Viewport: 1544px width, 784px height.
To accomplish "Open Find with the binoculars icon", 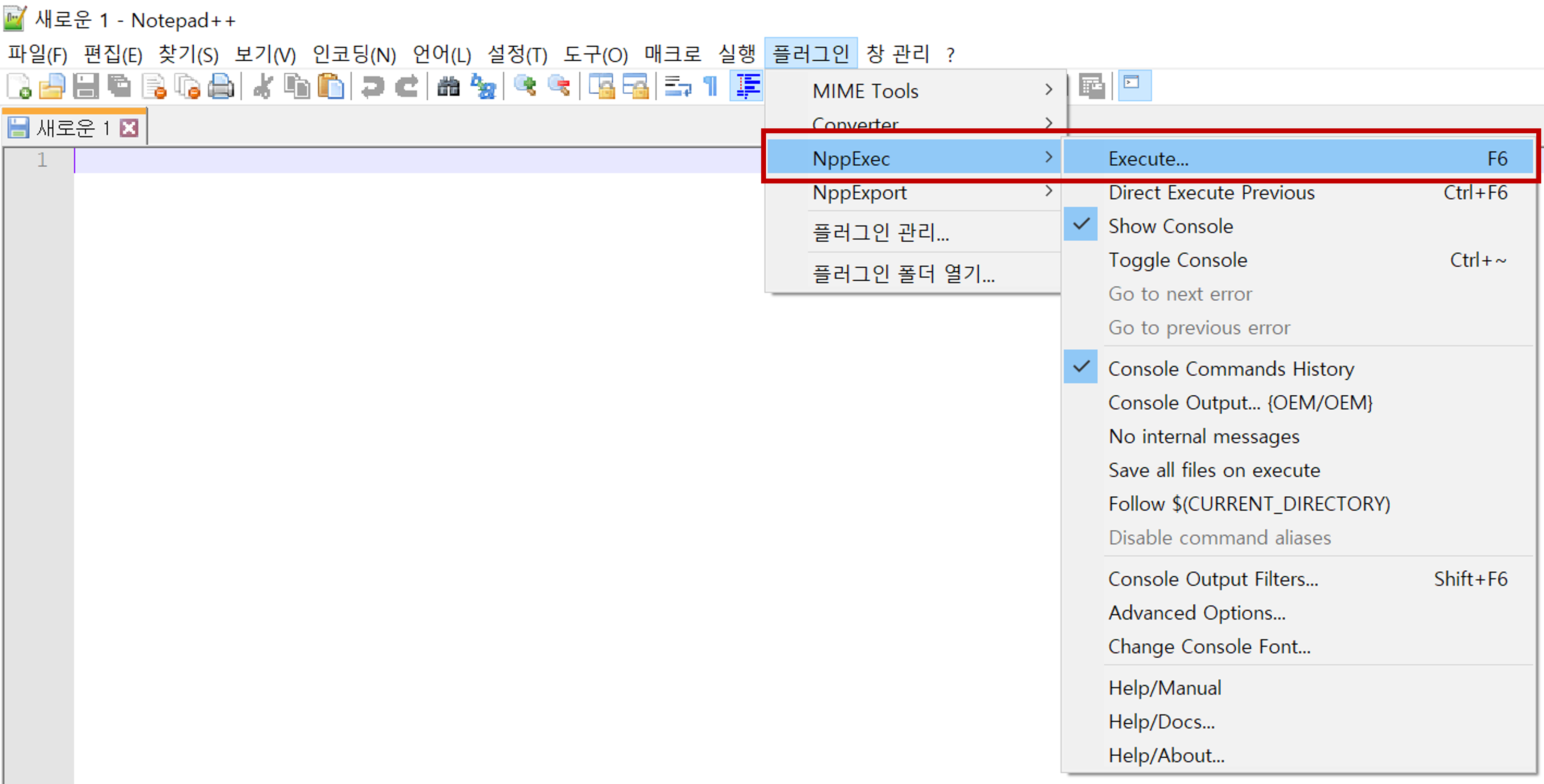I will pos(448,86).
